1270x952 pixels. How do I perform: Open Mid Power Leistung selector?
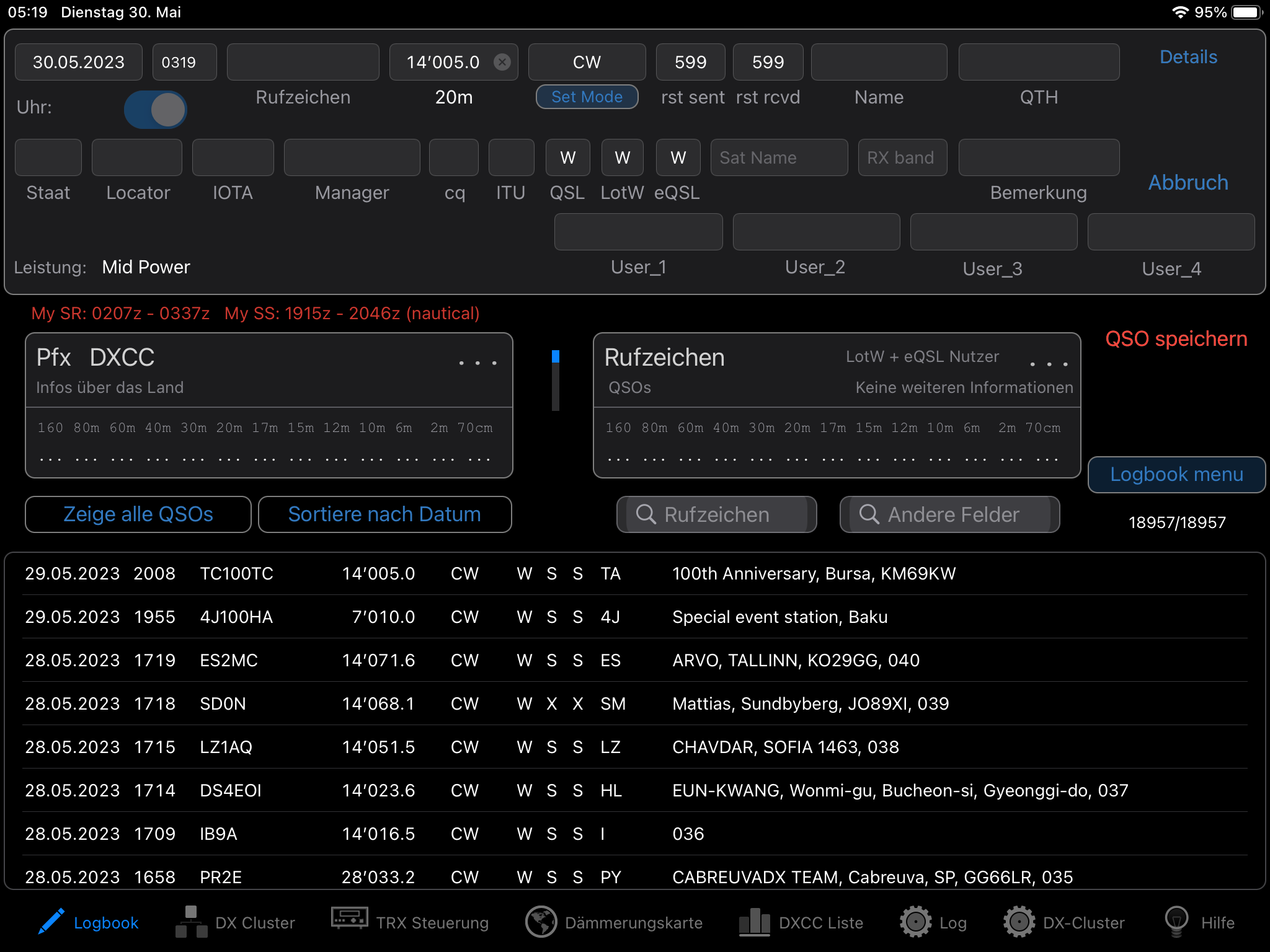[146, 267]
